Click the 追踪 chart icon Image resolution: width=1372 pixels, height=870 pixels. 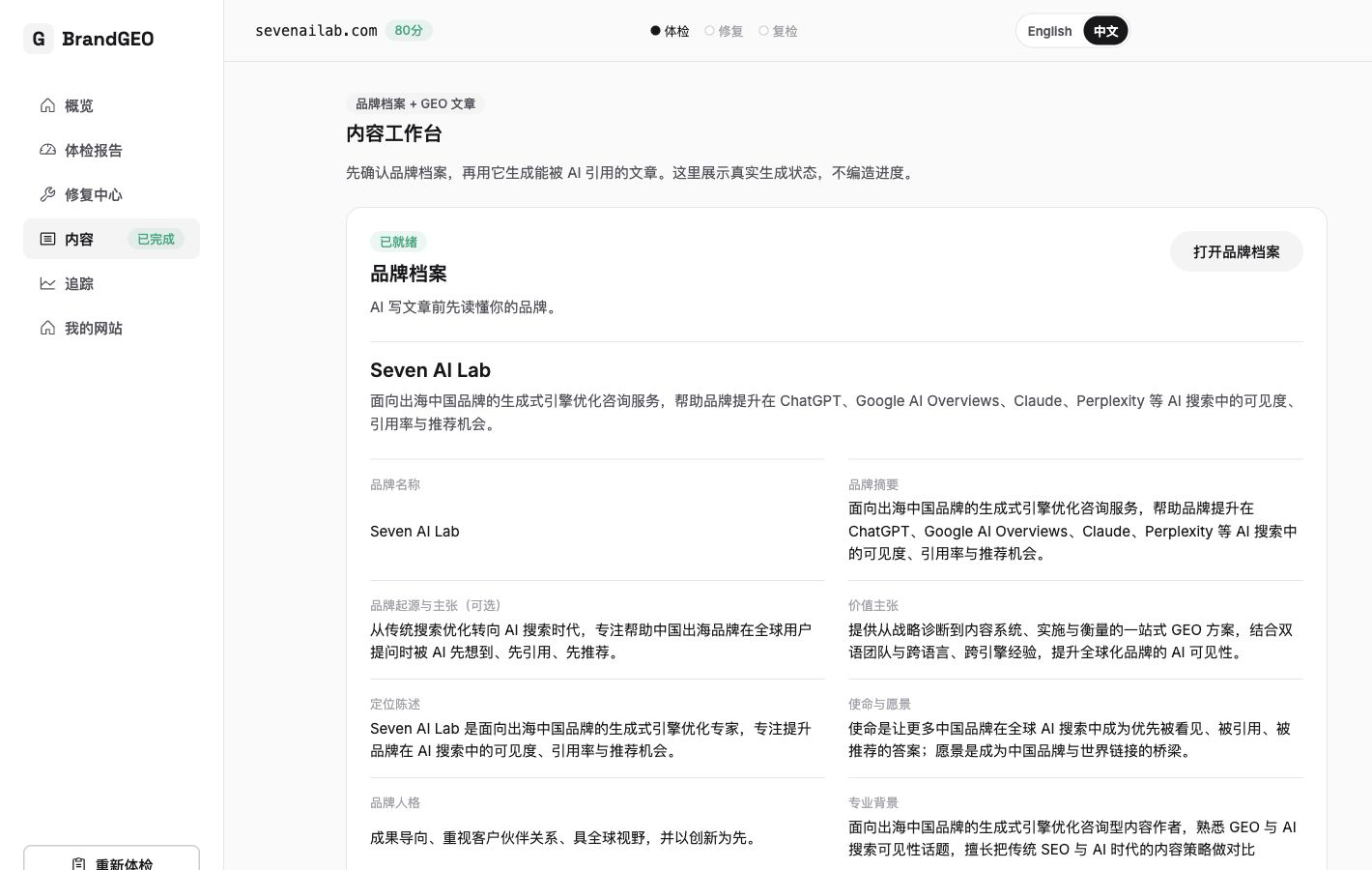[x=47, y=283]
